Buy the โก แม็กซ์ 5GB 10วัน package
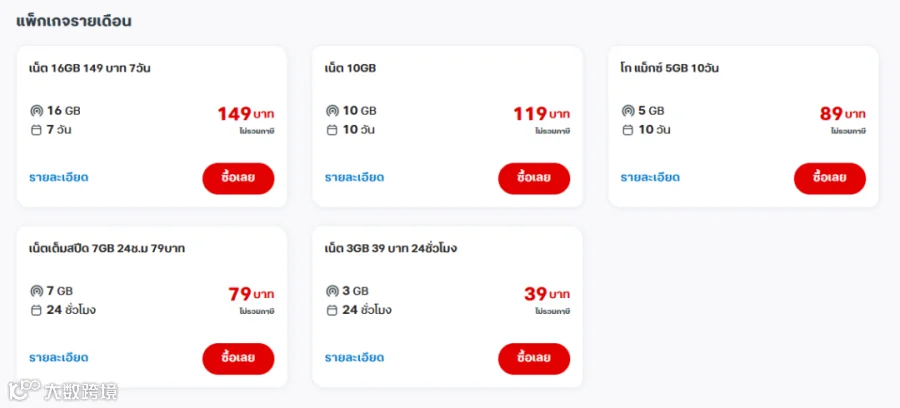Image resolution: width=900 pixels, height=408 pixels. [830, 178]
